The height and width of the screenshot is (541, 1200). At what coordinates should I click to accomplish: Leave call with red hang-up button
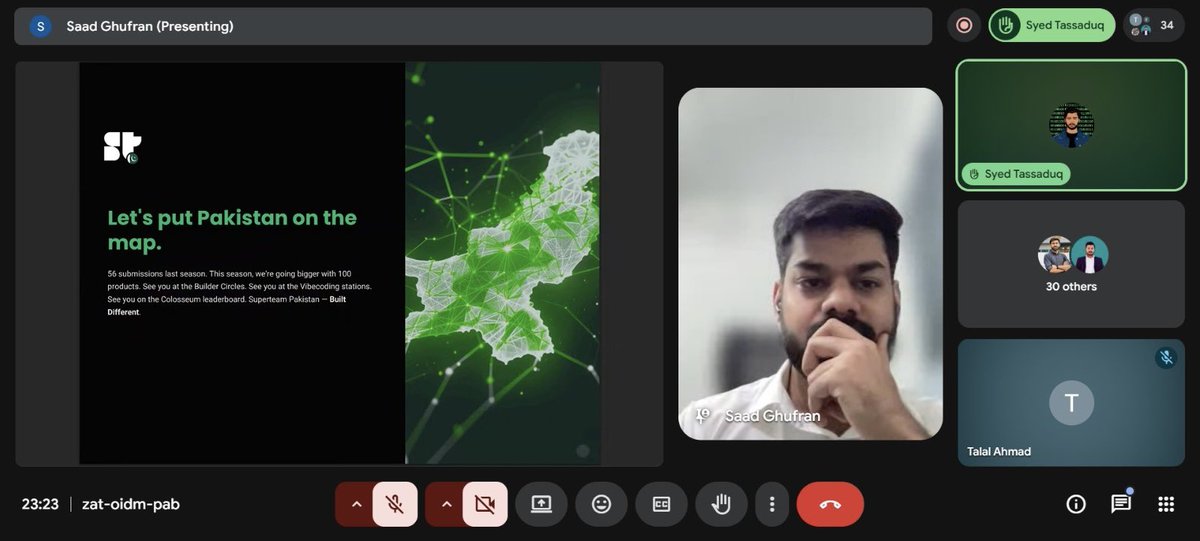point(830,504)
